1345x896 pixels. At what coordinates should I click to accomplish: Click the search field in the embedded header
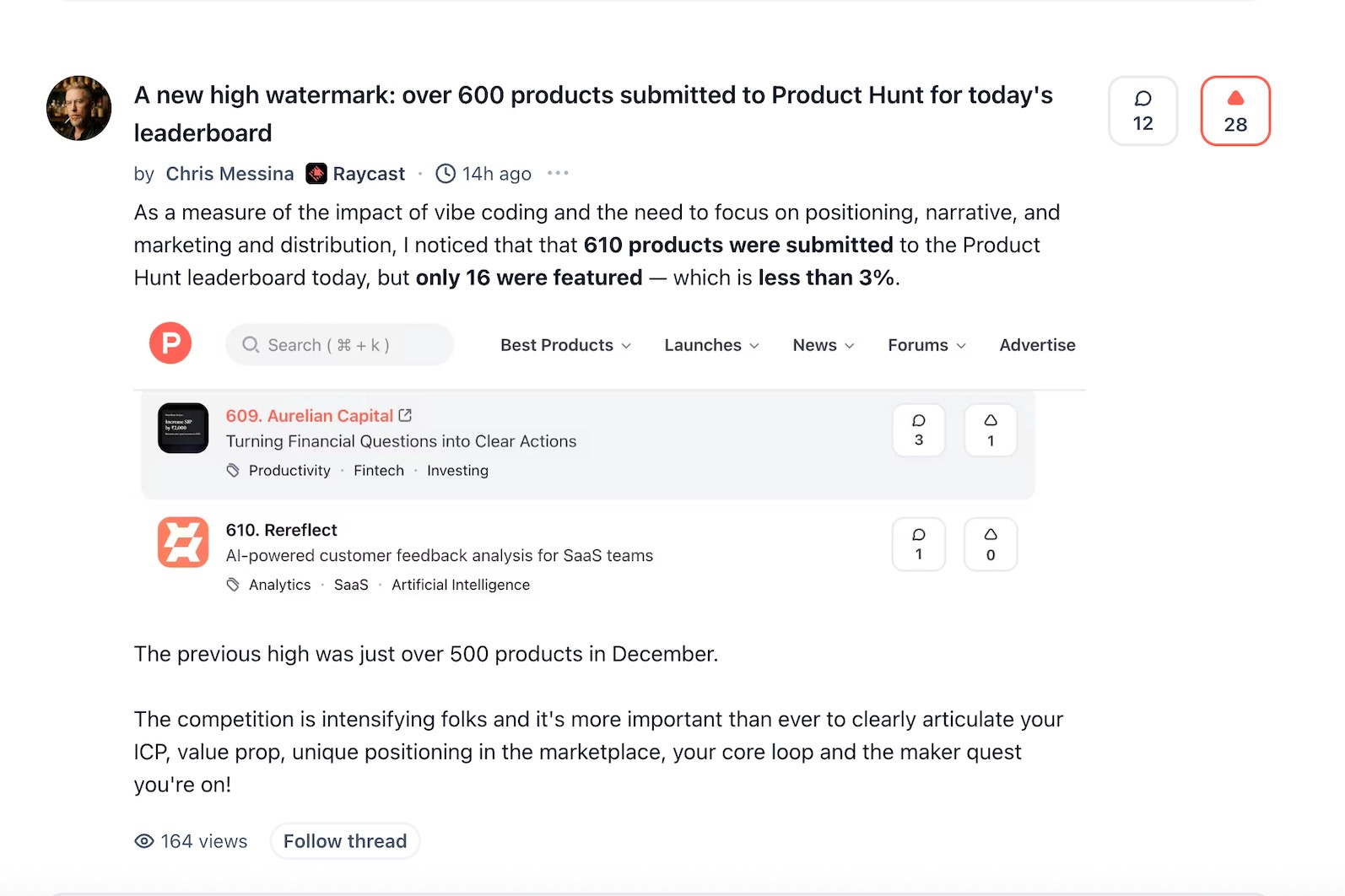click(339, 345)
